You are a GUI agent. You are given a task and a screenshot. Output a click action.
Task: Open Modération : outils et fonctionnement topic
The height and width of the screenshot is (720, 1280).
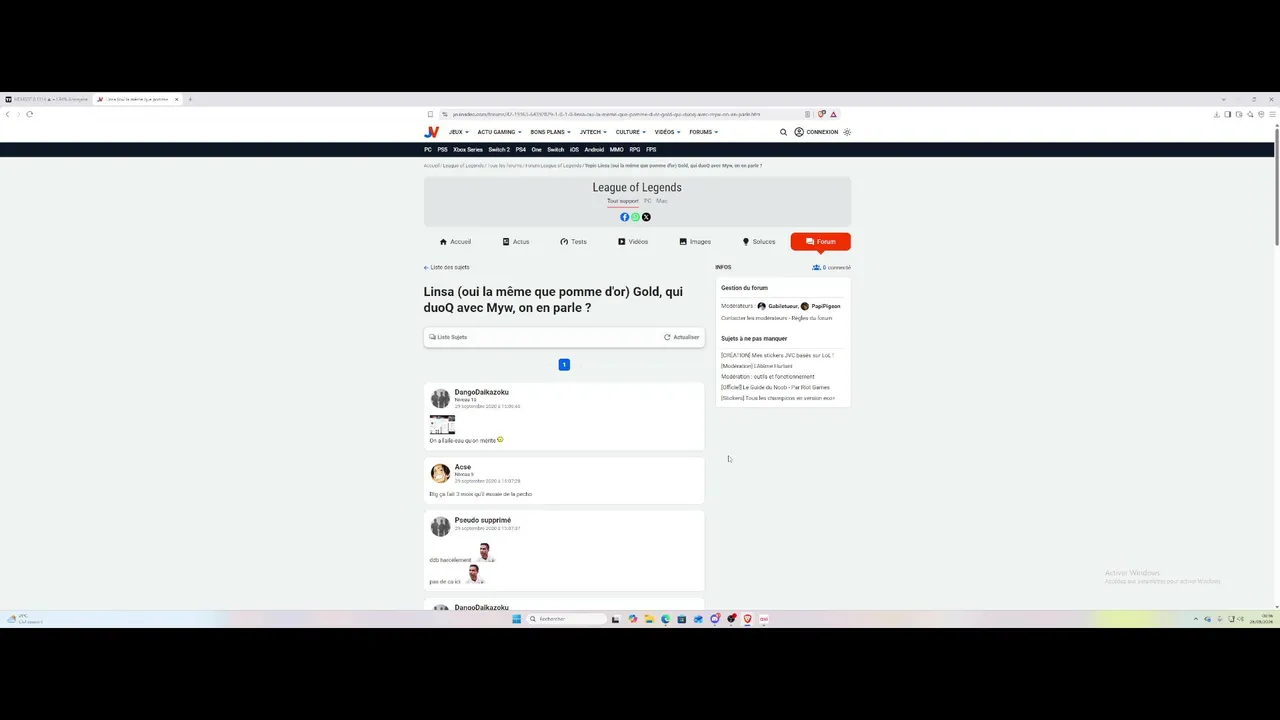point(768,377)
